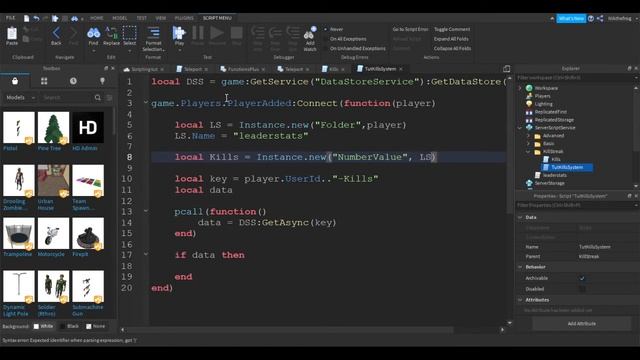
Task: Open the FILE menu
Action: [x=11, y=18]
